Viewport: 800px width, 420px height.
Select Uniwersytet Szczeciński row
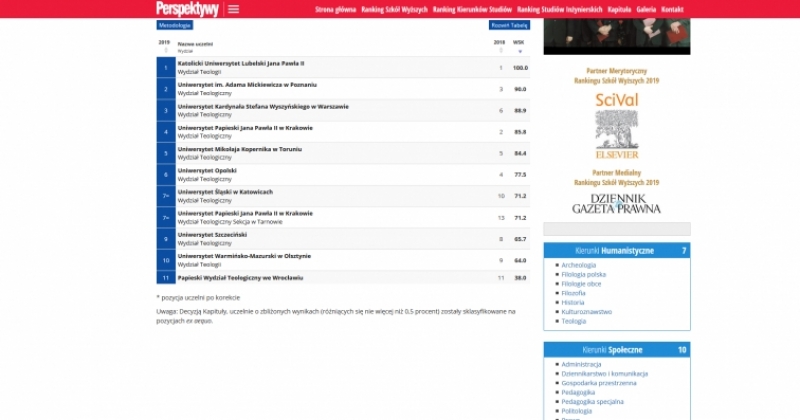coord(343,239)
